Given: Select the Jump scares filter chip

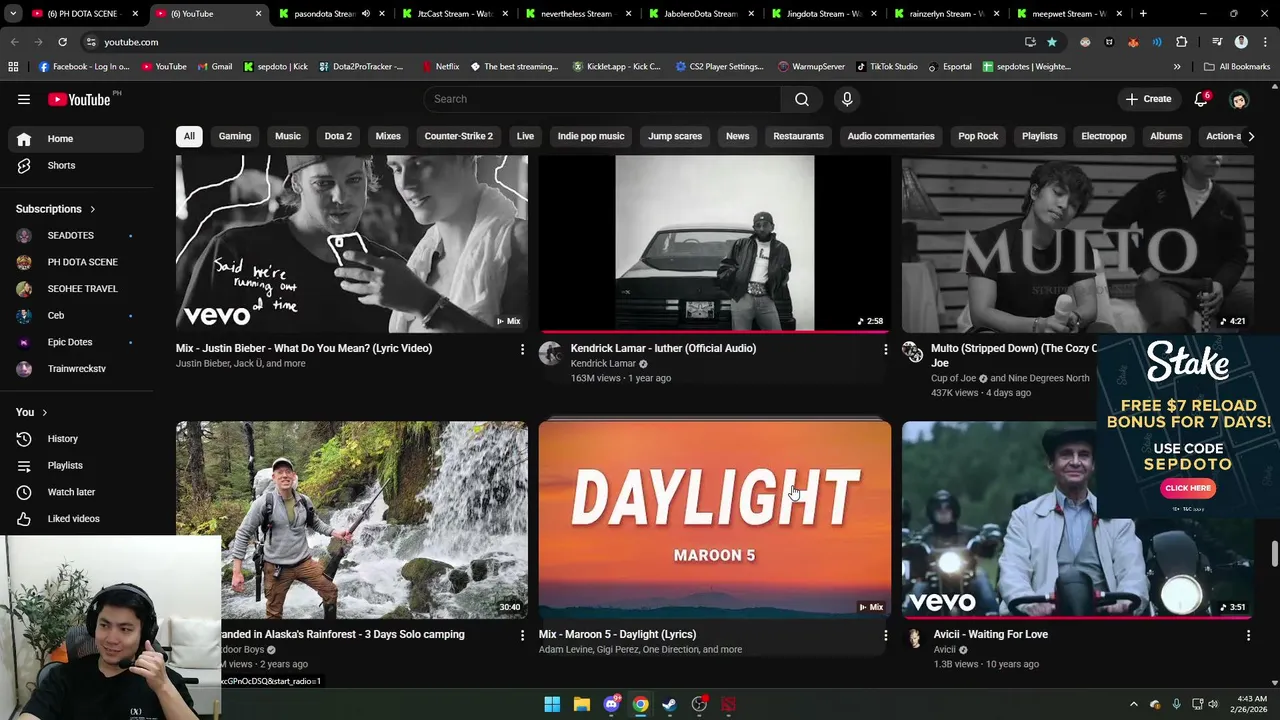Looking at the screenshot, I should pos(675,136).
